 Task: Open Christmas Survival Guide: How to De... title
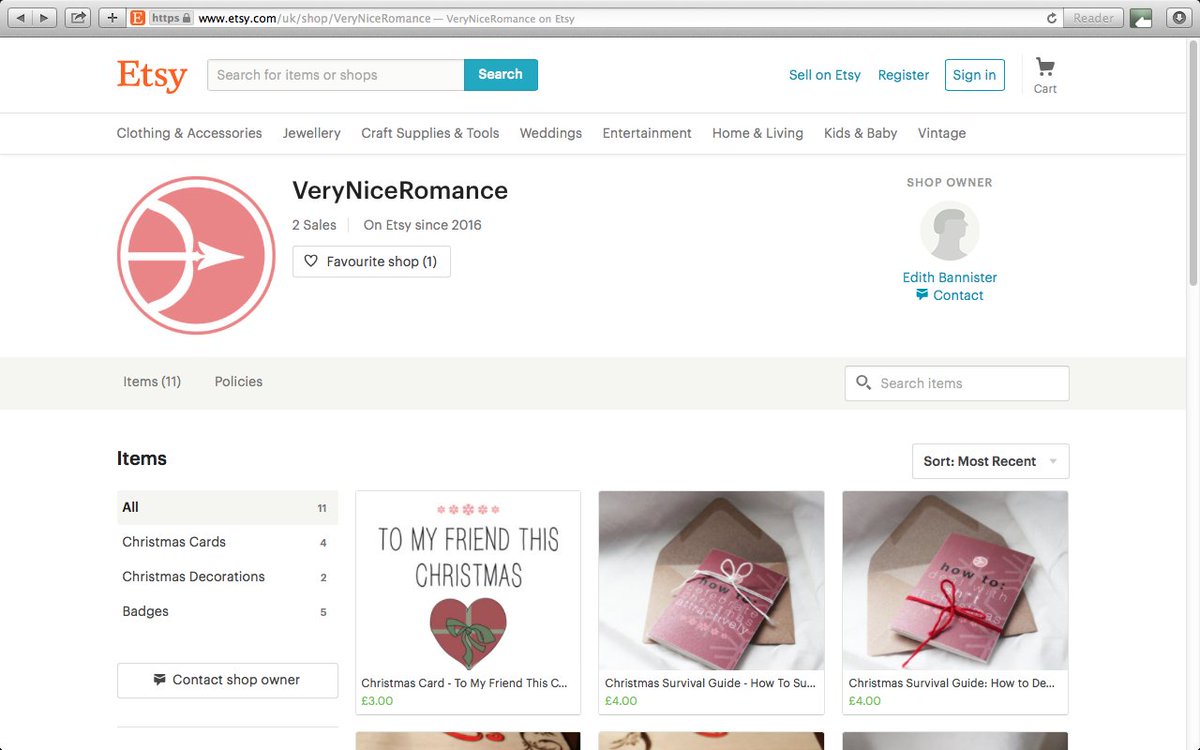click(951, 684)
